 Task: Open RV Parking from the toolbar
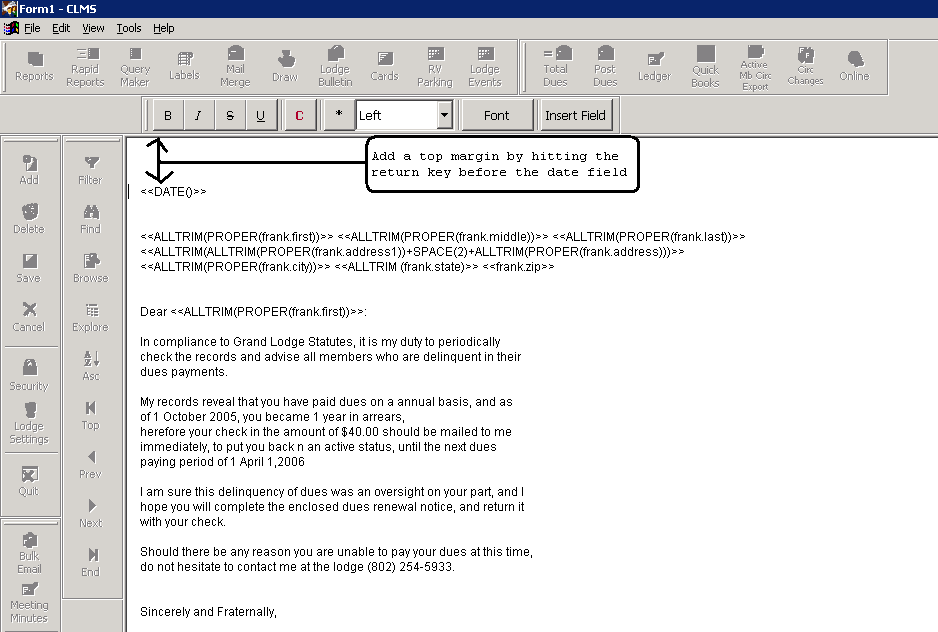pyautogui.click(x=434, y=66)
